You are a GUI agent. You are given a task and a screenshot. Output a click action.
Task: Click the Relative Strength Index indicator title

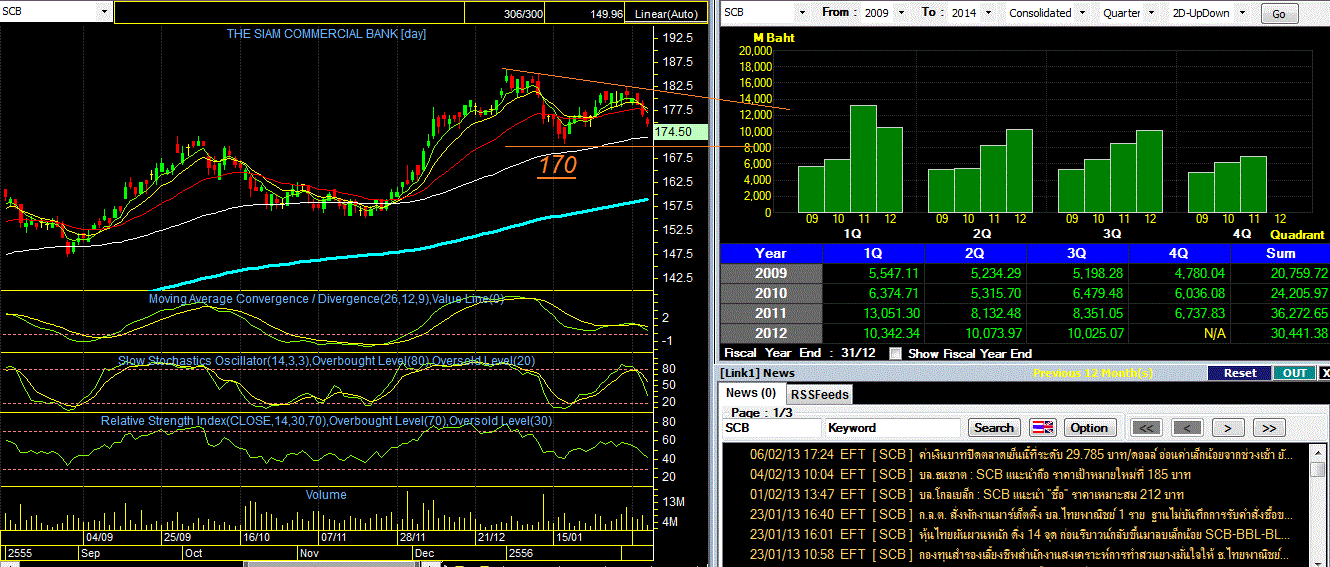(326, 421)
